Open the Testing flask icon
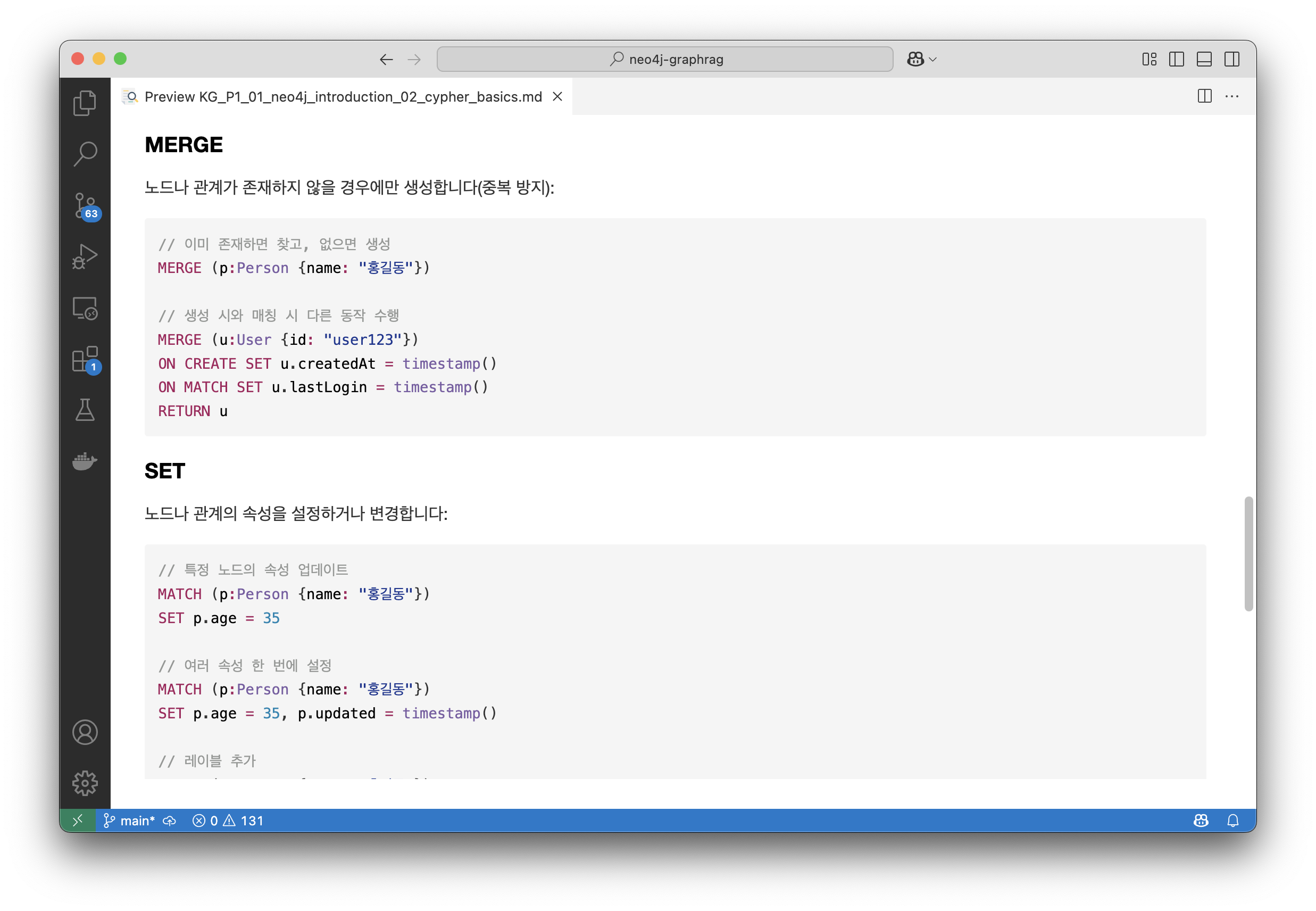Image resolution: width=1316 pixels, height=911 pixels. pos(85,410)
